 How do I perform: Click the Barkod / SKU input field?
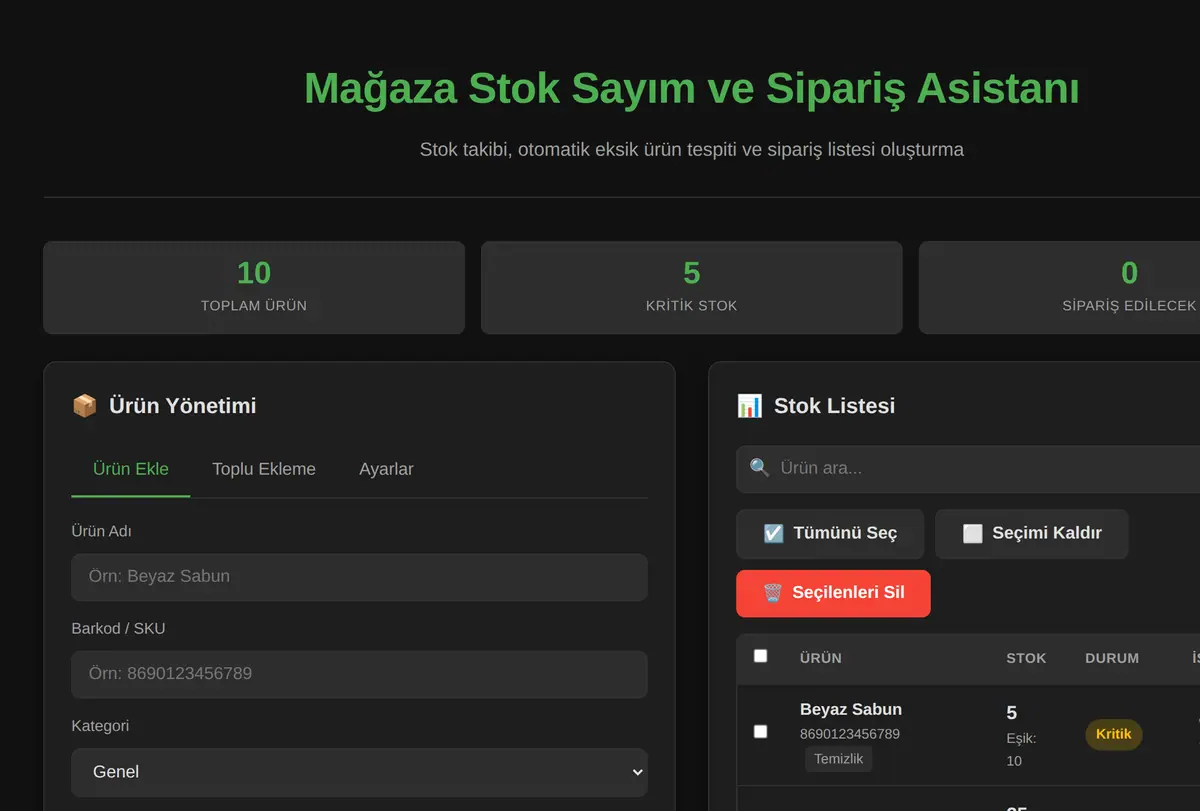coord(359,674)
